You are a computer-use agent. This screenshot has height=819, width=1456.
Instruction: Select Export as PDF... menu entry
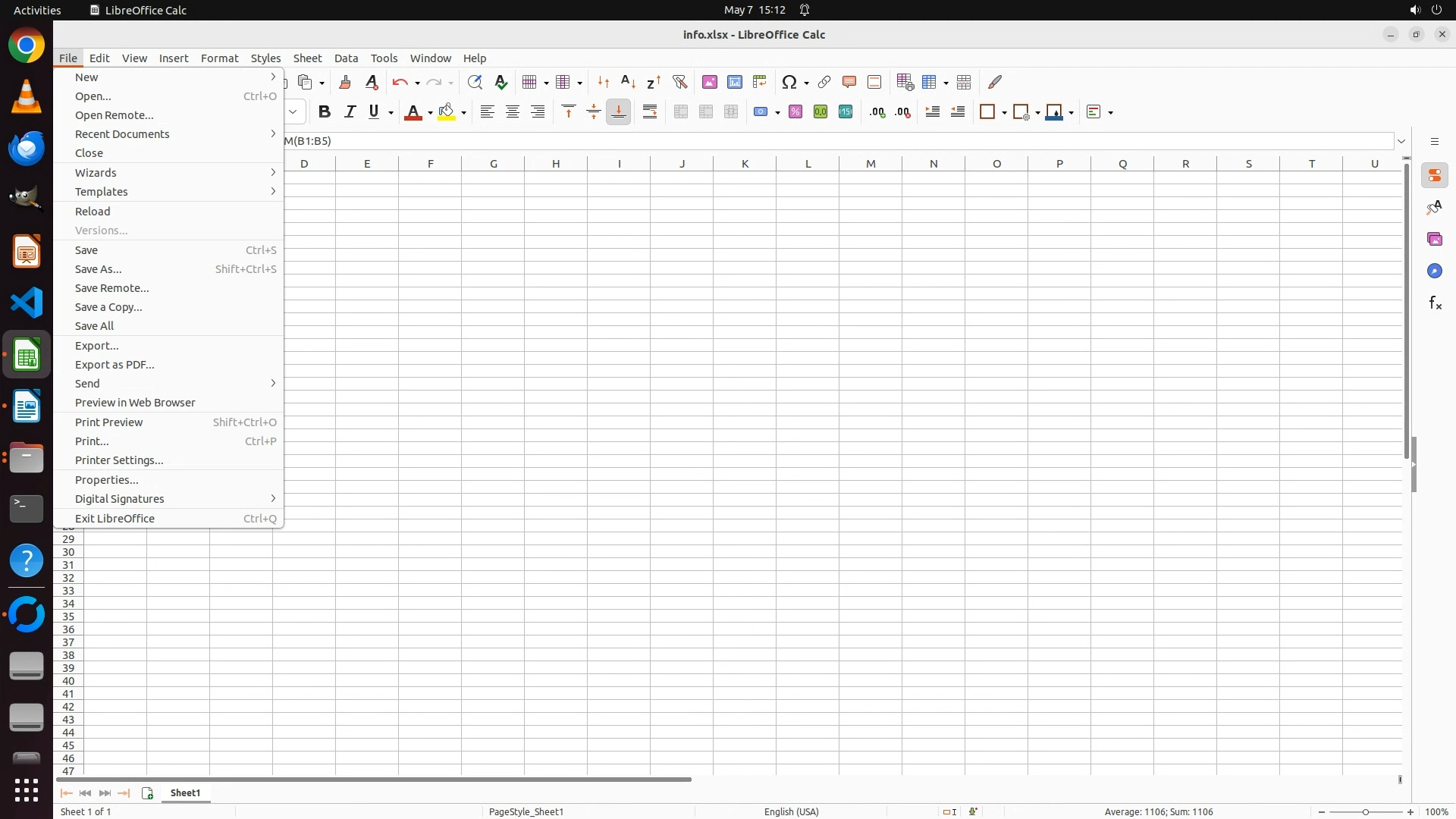115,365
